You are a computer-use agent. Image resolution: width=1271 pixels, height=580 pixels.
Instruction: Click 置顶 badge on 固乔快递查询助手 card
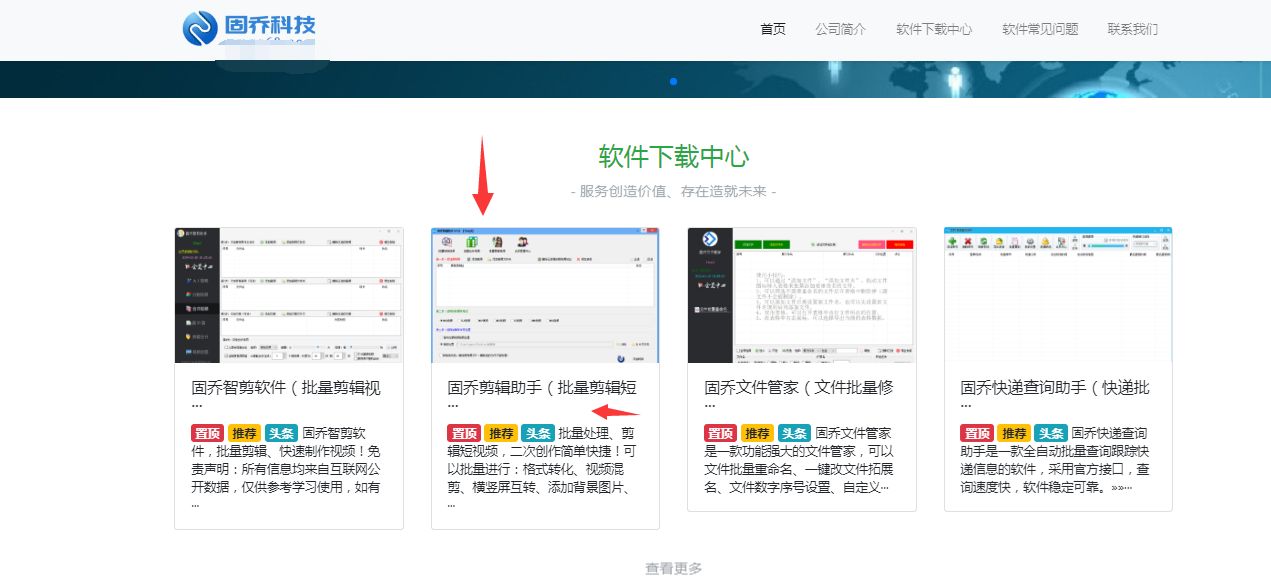(977, 433)
